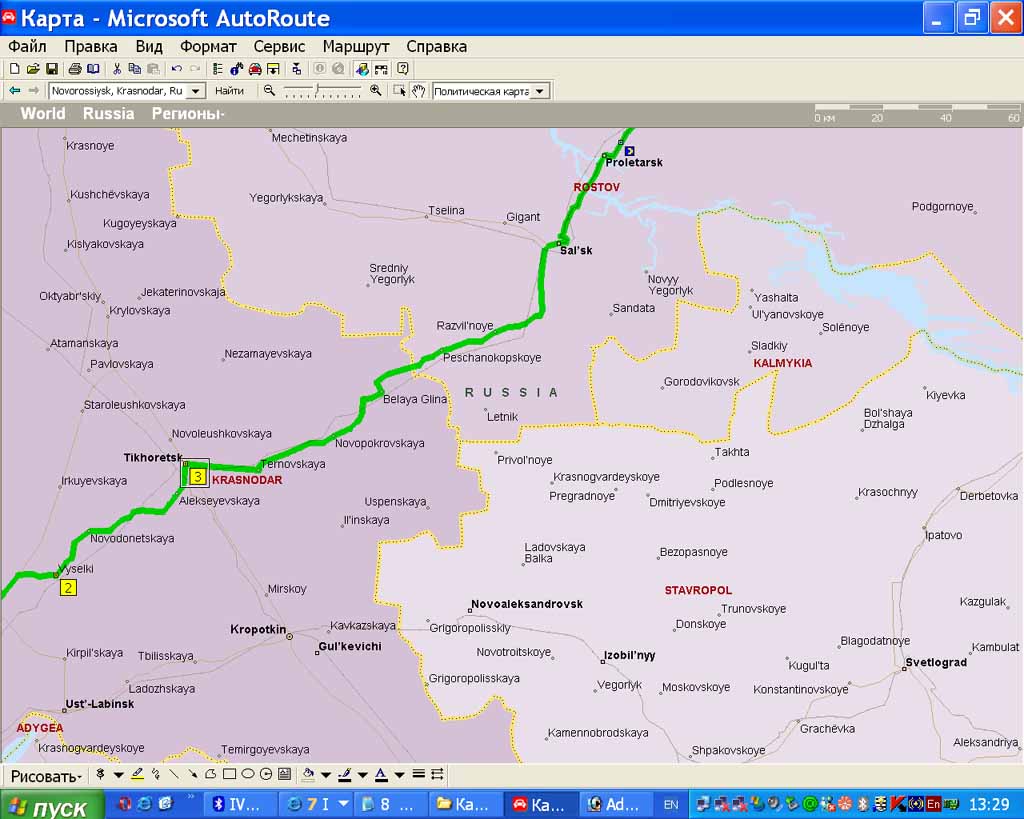Open the Маршрут menu

(x=356, y=46)
